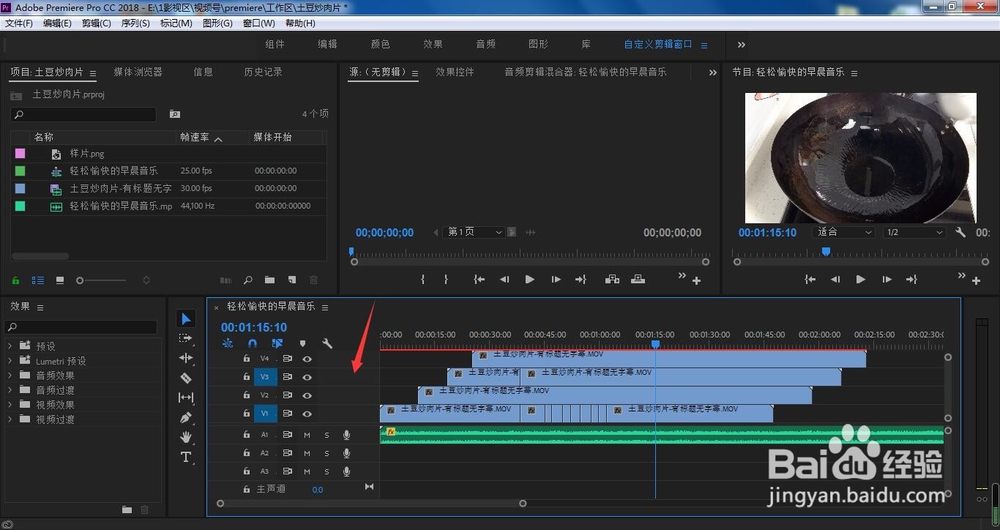Click New Item icon in Project panel

[x=292, y=280]
